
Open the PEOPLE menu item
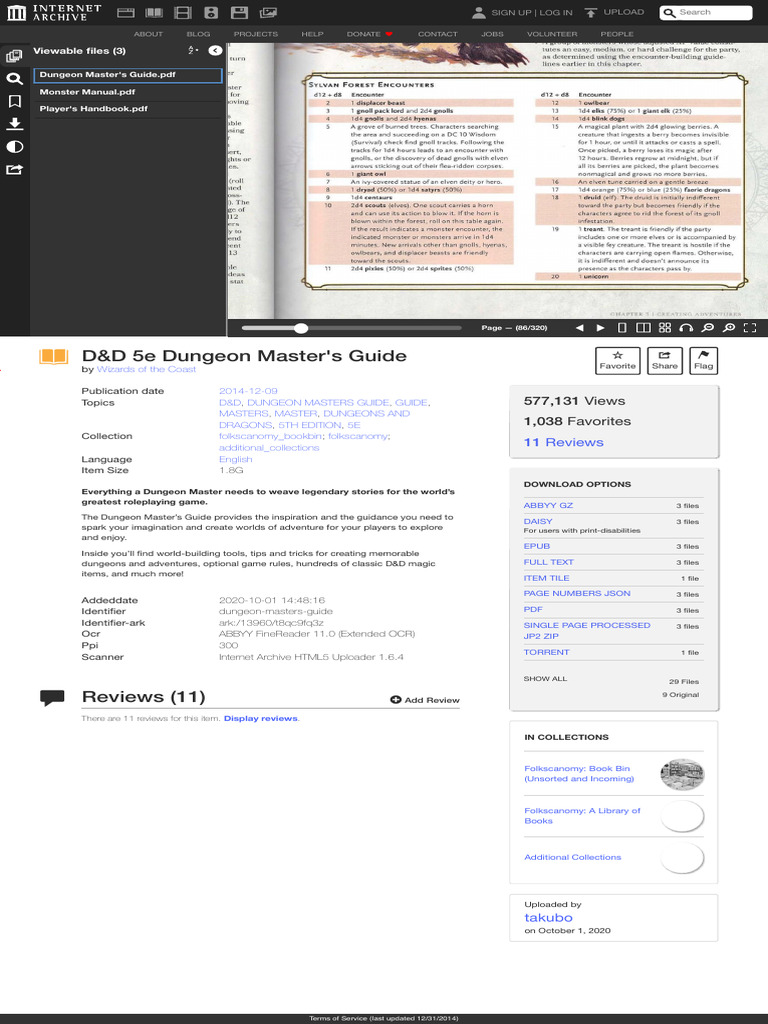point(617,34)
